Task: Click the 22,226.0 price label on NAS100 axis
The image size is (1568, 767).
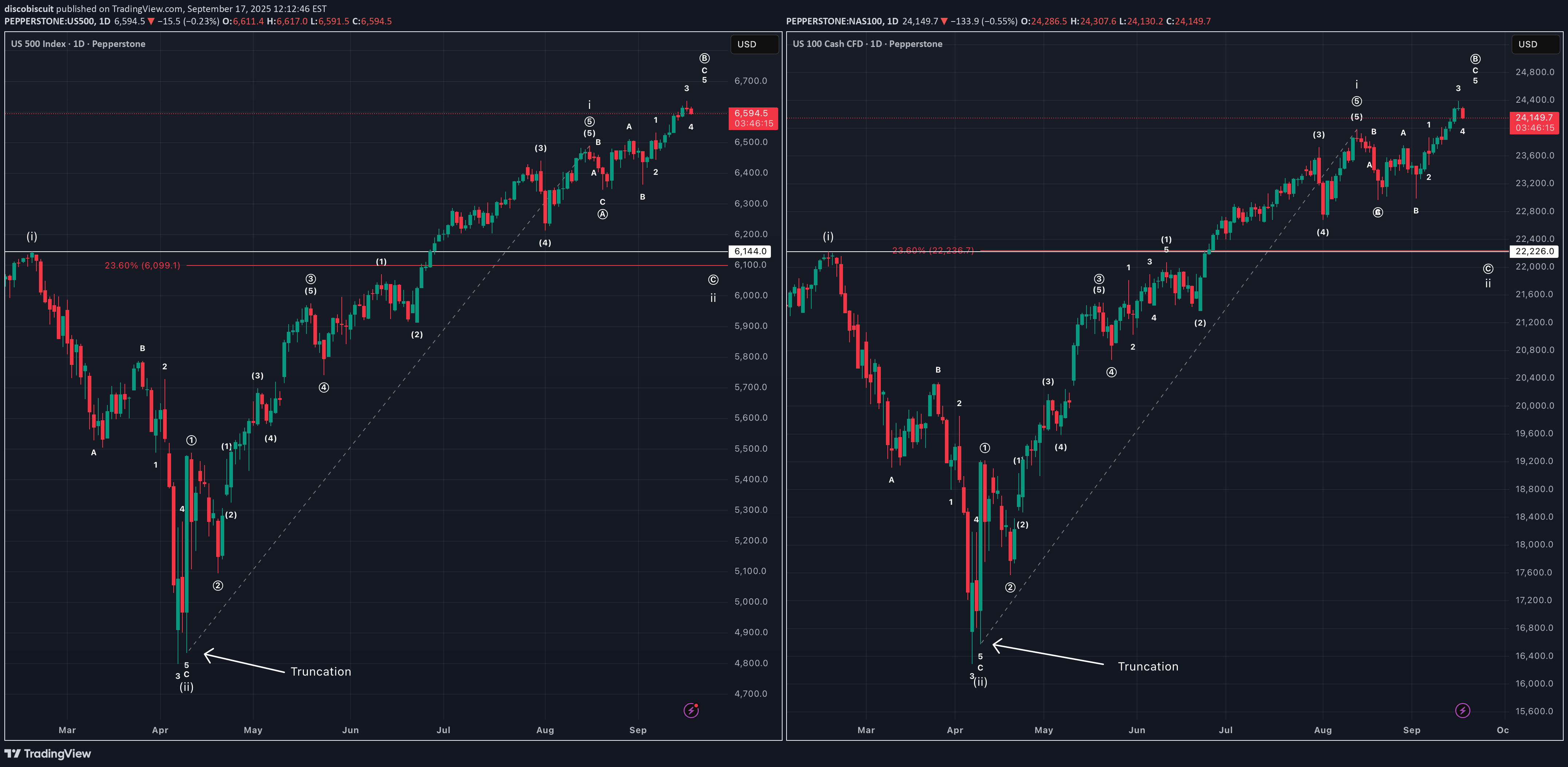Action: pos(1534,251)
